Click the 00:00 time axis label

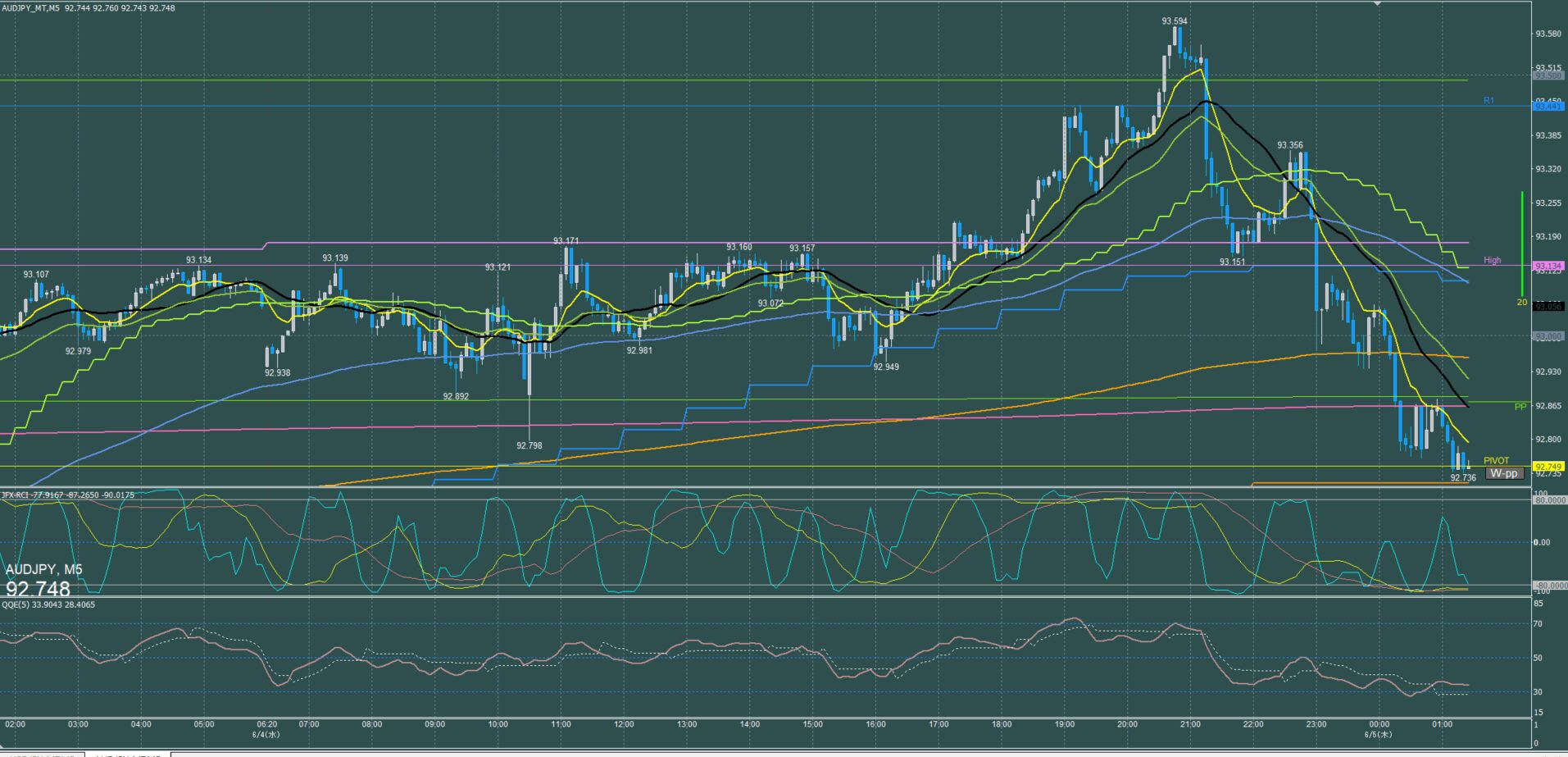(1379, 724)
